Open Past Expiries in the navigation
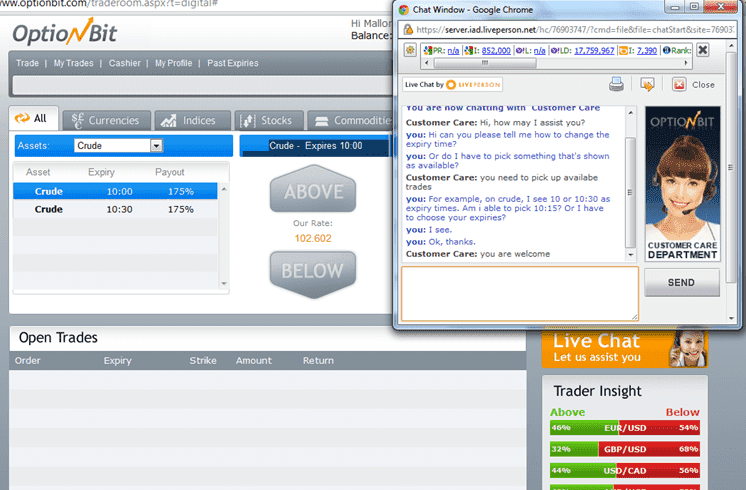Image resolution: width=746 pixels, height=490 pixels. pyautogui.click(x=233, y=63)
